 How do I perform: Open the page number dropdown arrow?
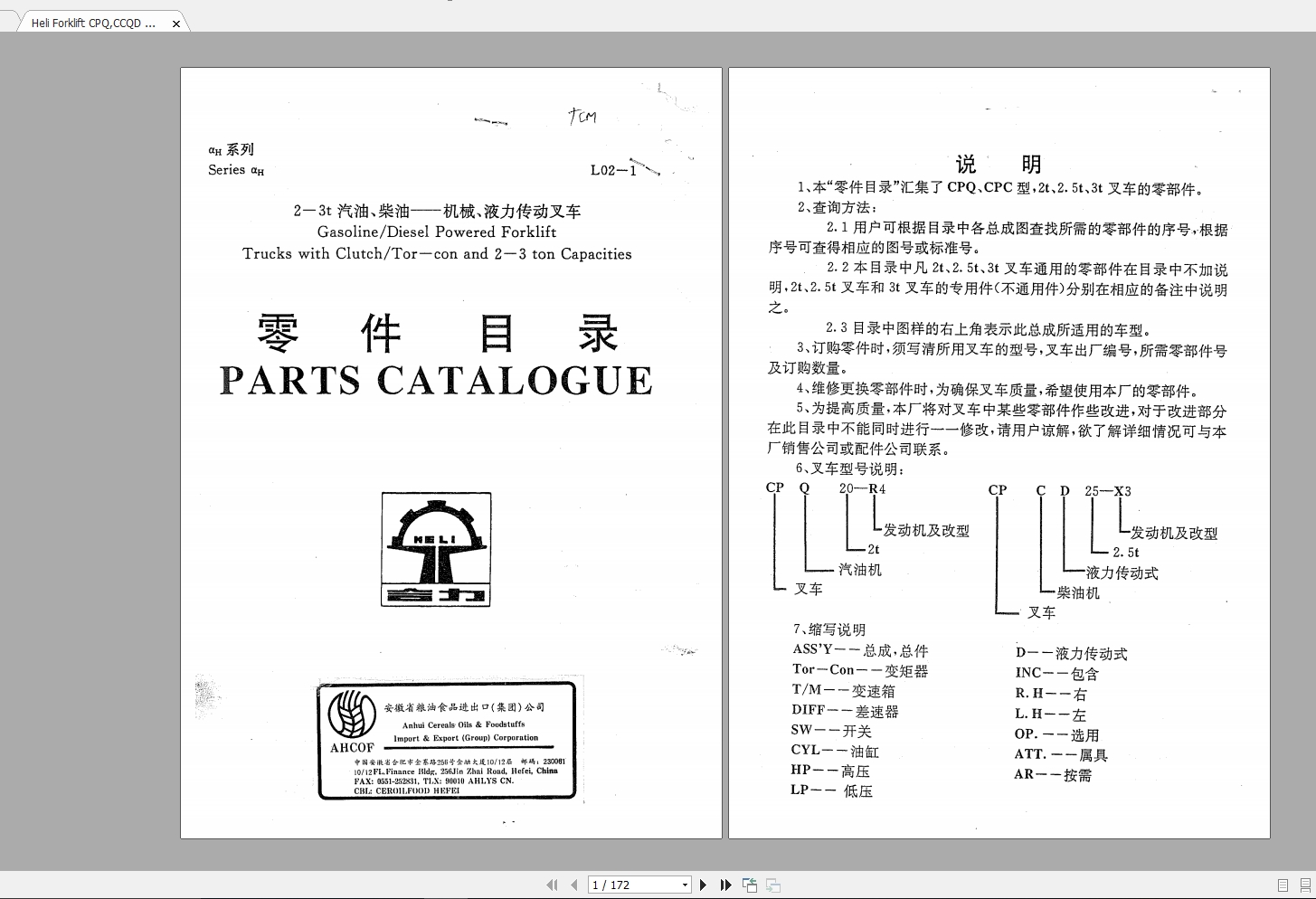pyautogui.click(x=685, y=885)
